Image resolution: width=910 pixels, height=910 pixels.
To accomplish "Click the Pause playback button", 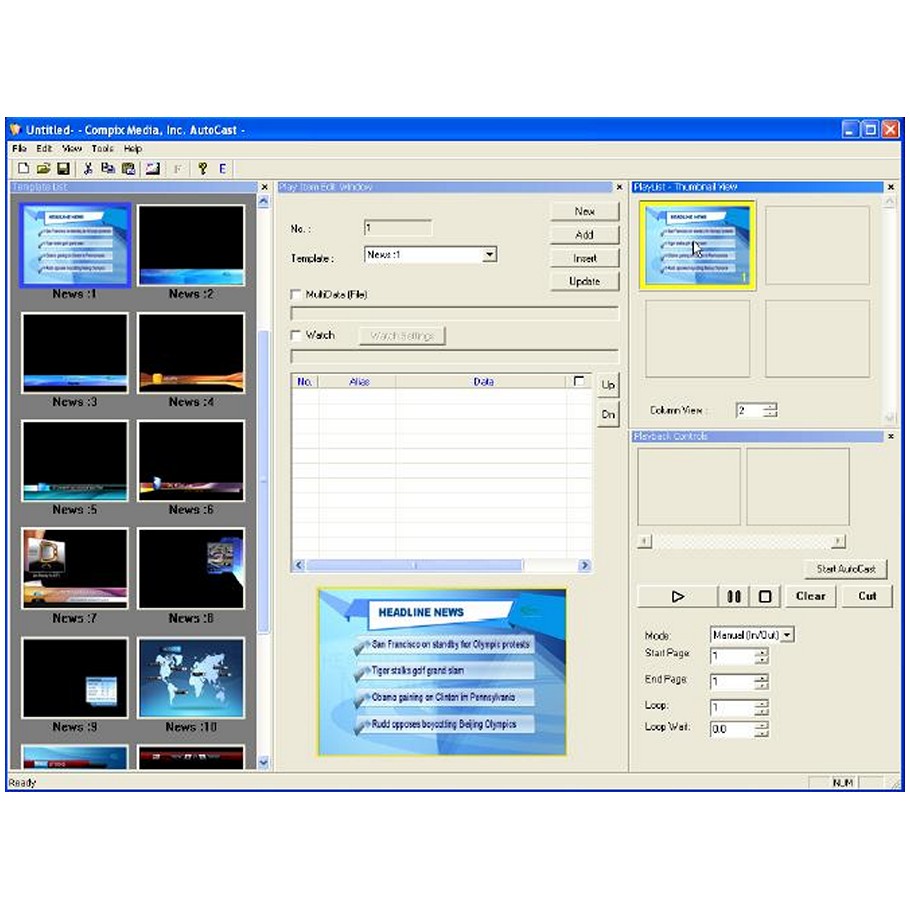I will [734, 597].
